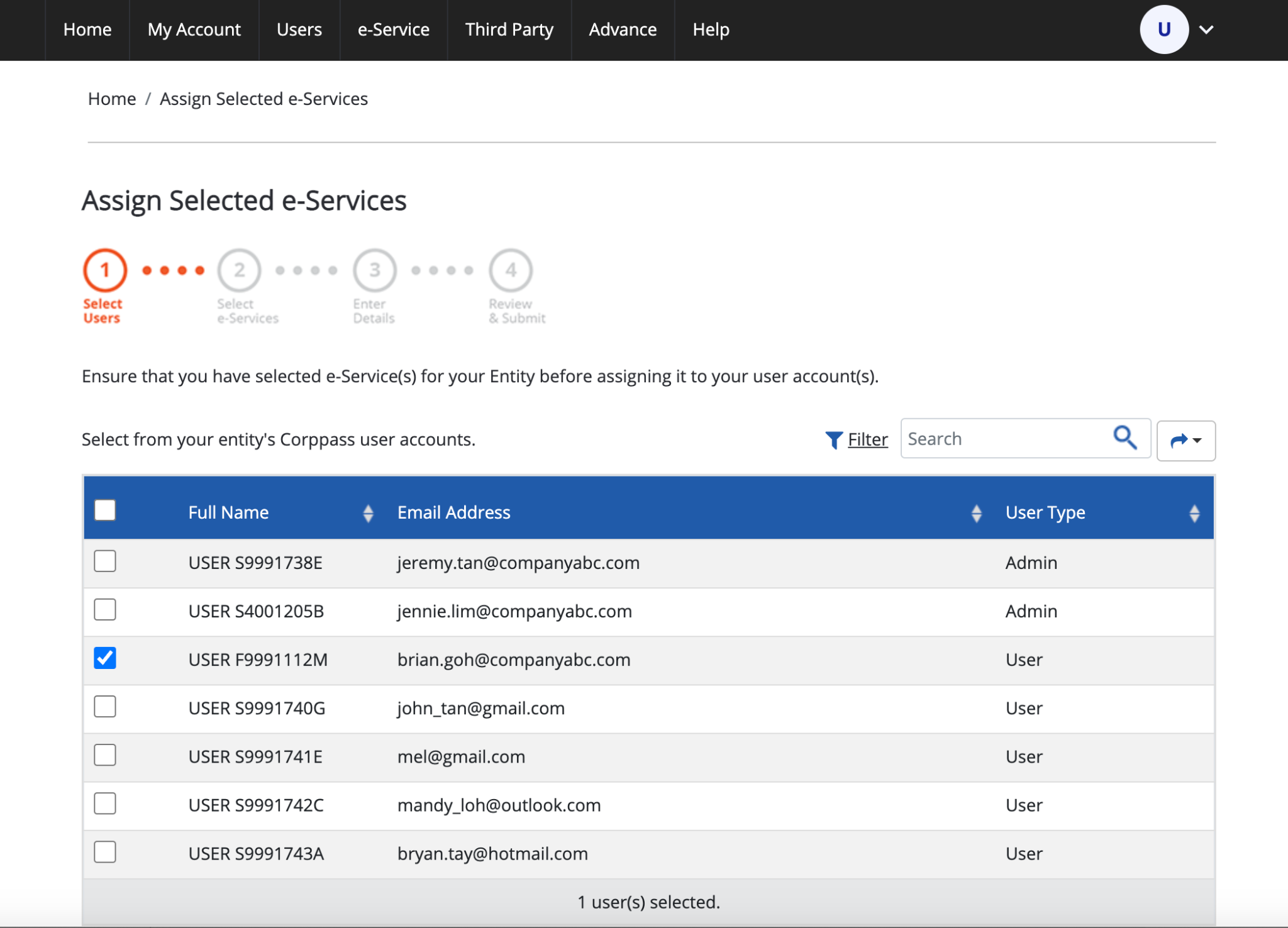Screen dimensions: 1288x928
Task: Toggle the select-all header checkbox
Action: tap(105, 510)
